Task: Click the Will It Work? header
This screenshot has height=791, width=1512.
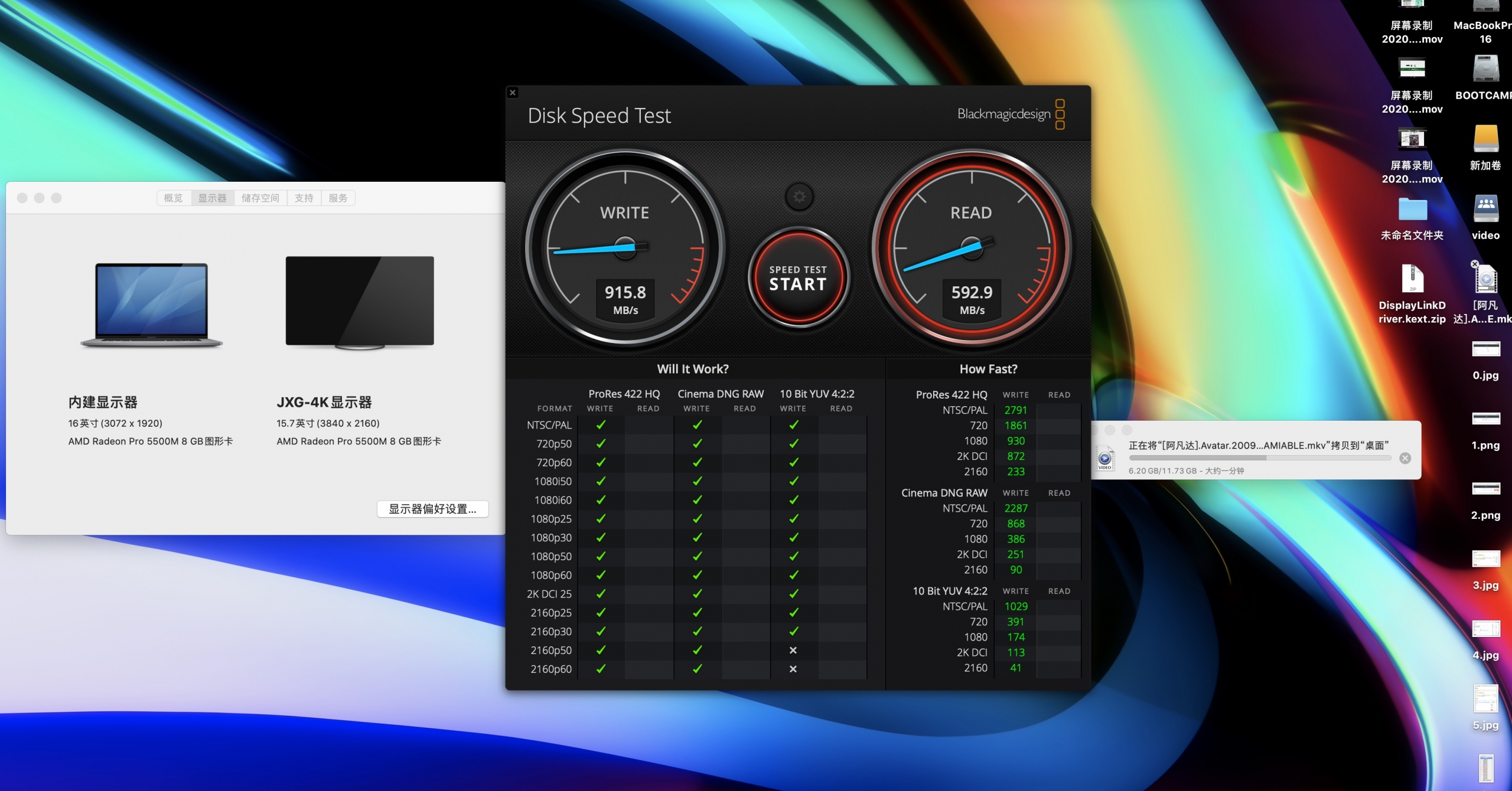Action: [x=693, y=369]
